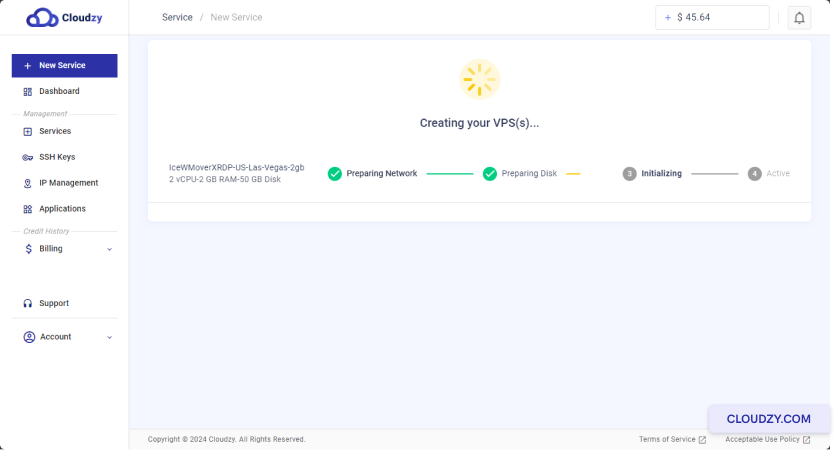
Task: Click the Services box icon
Action: coord(28,131)
